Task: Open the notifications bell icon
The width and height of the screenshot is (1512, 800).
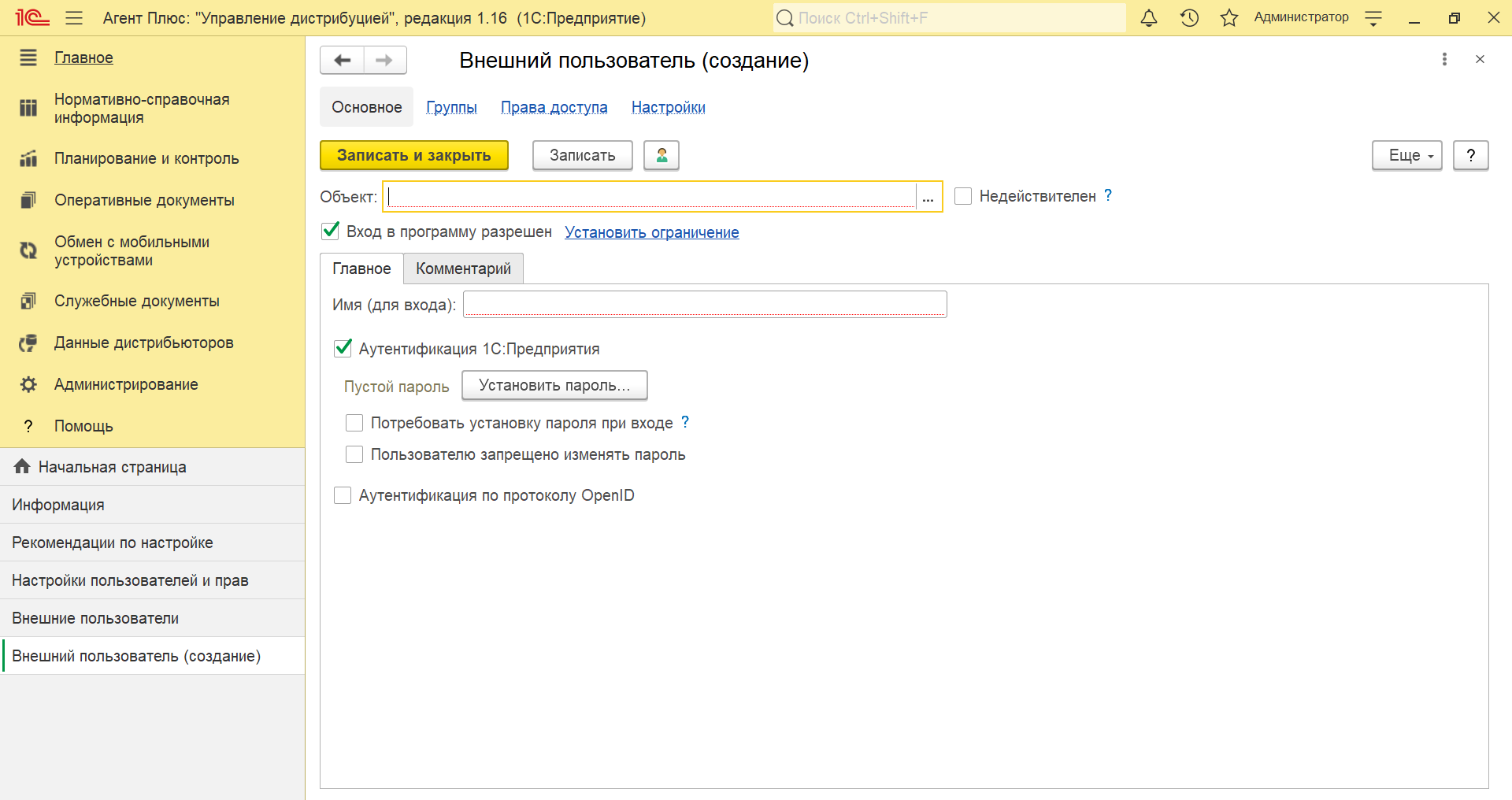Action: (1149, 18)
